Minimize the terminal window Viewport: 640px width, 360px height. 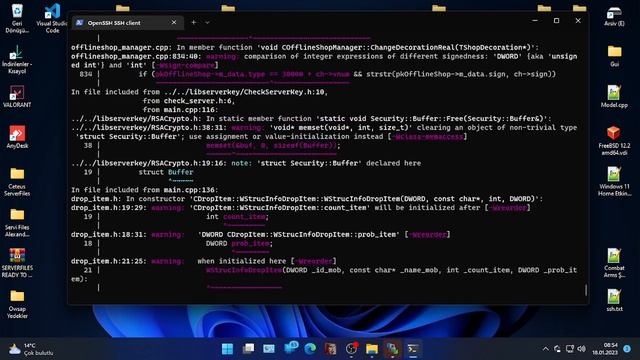(x=535, y=20)
